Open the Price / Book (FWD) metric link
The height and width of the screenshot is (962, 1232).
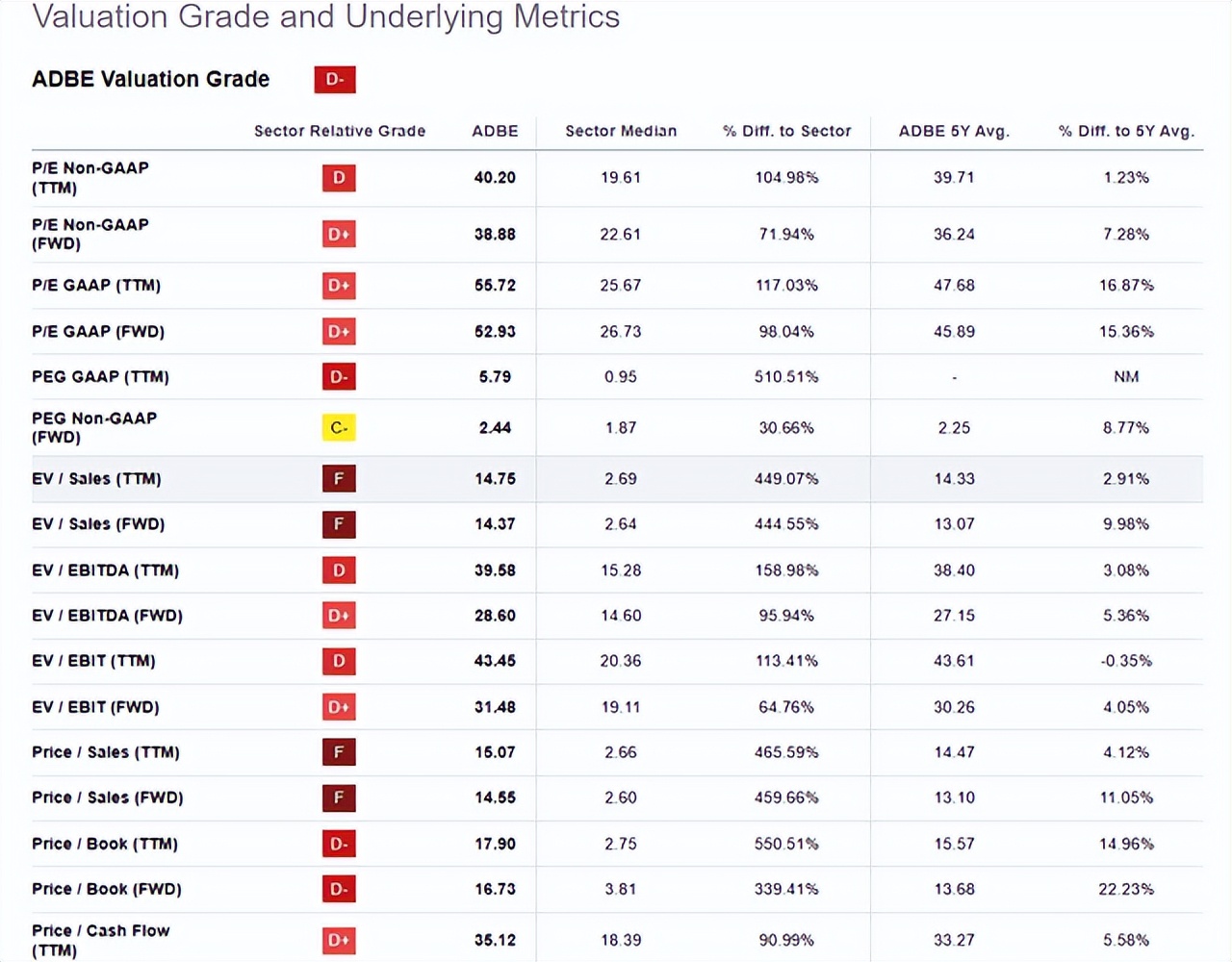107,889
